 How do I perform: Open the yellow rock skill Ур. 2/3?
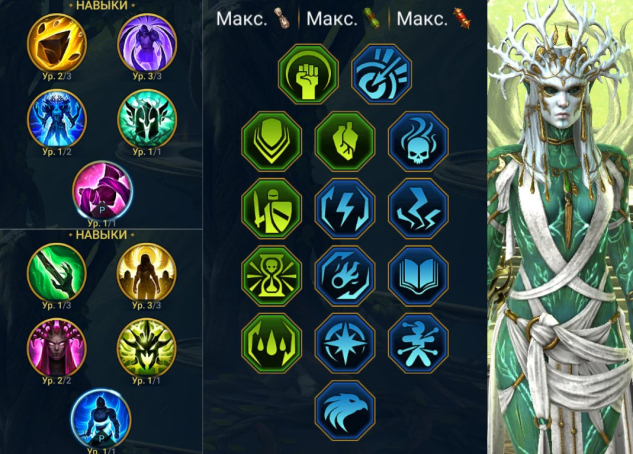coord(57,44)
